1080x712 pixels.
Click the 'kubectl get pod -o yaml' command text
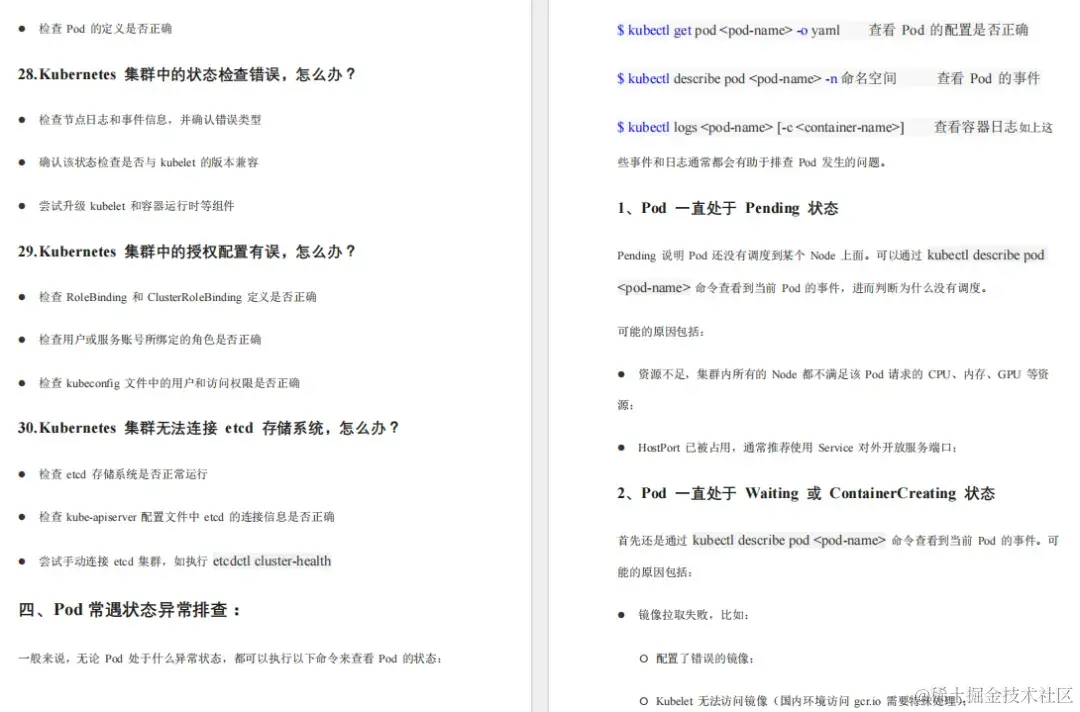tap(725, 30)
